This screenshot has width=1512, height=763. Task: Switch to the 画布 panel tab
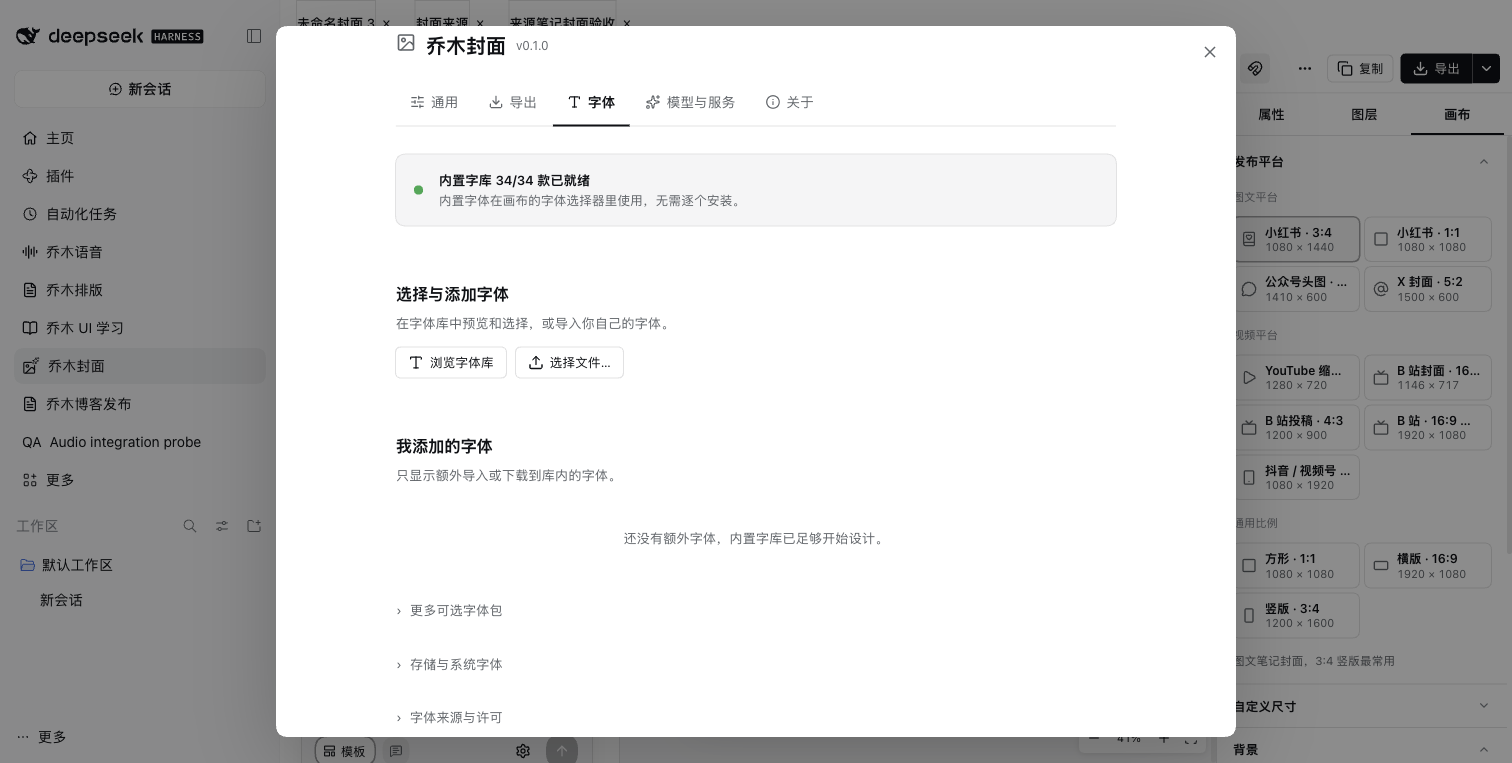click(x=1457, y=114)
